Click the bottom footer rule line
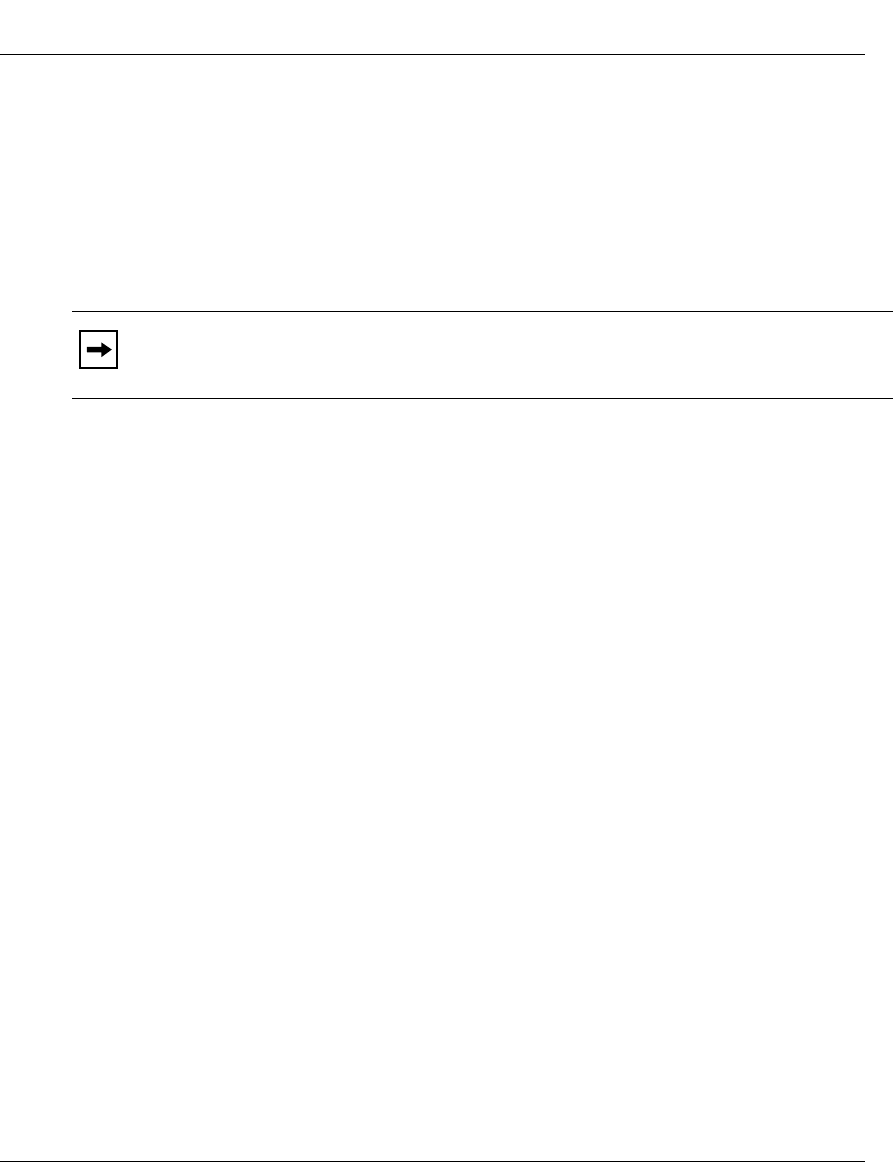 pos(432,1161)
